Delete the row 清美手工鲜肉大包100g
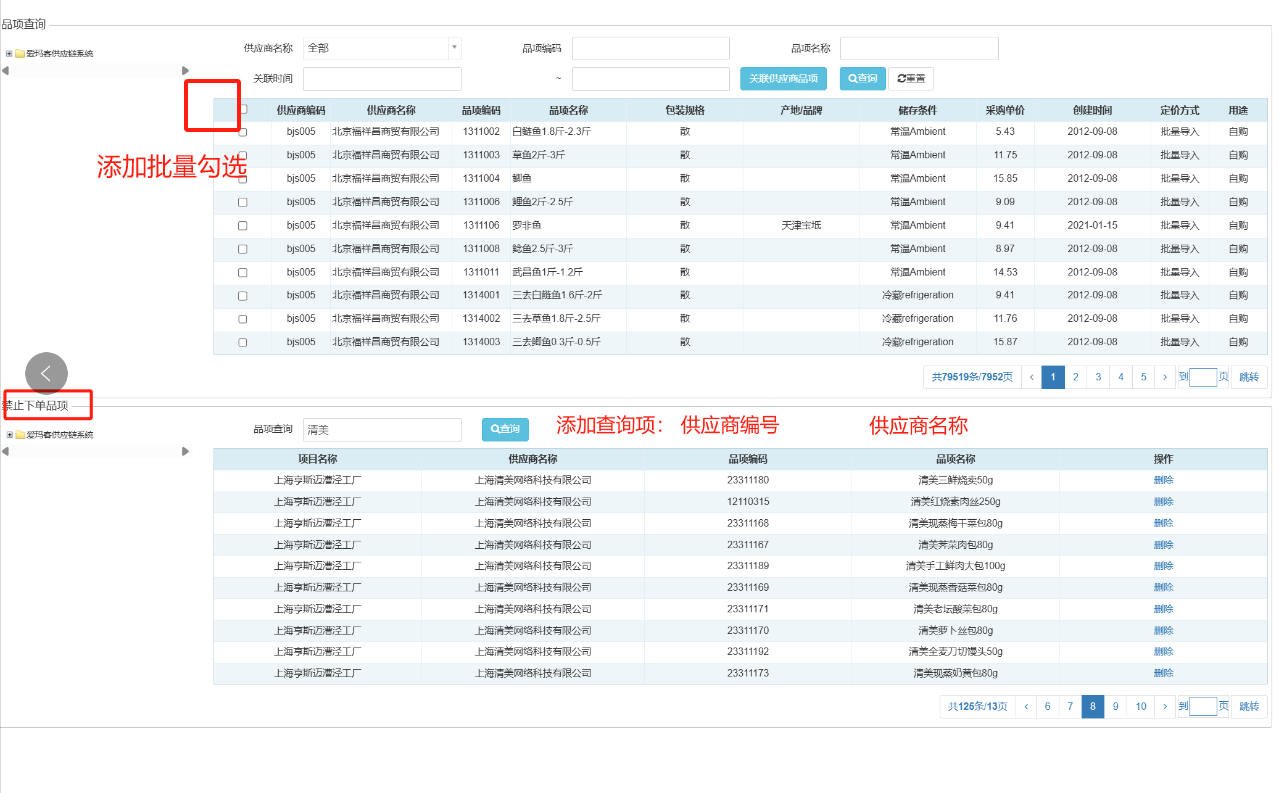The image size is (1278, 793). [x=1163, y=566]
